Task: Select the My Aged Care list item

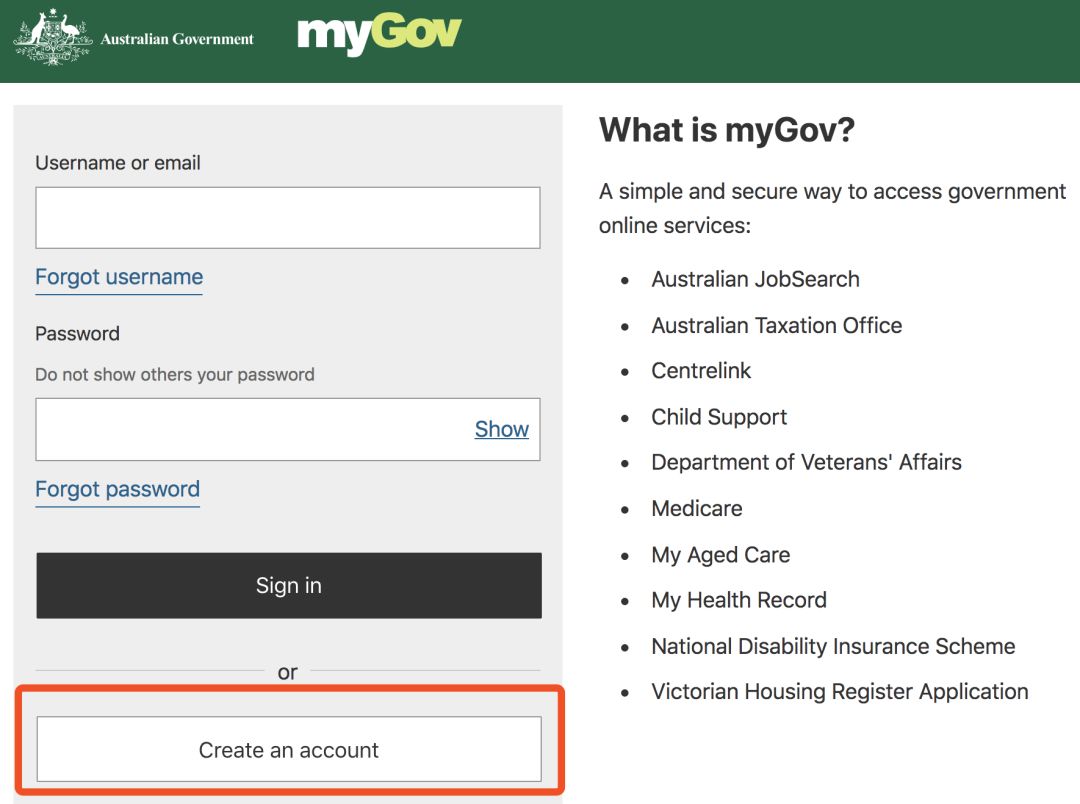Action: click(720, 554)
